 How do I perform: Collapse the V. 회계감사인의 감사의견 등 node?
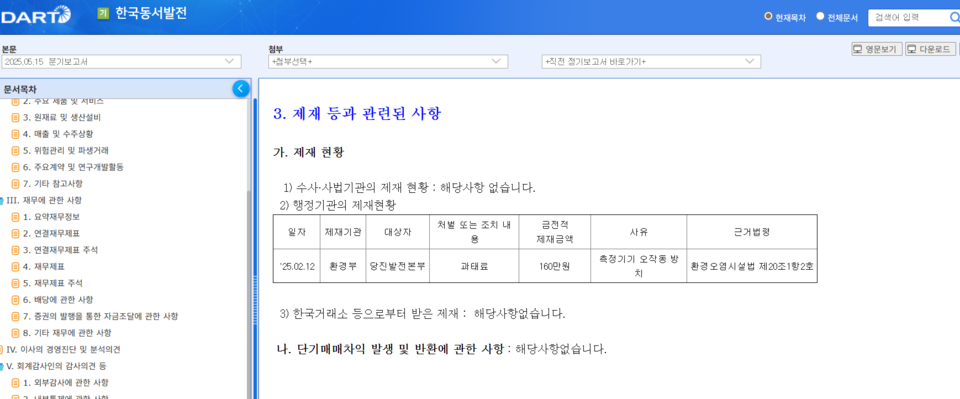click(x=2, y=366)
